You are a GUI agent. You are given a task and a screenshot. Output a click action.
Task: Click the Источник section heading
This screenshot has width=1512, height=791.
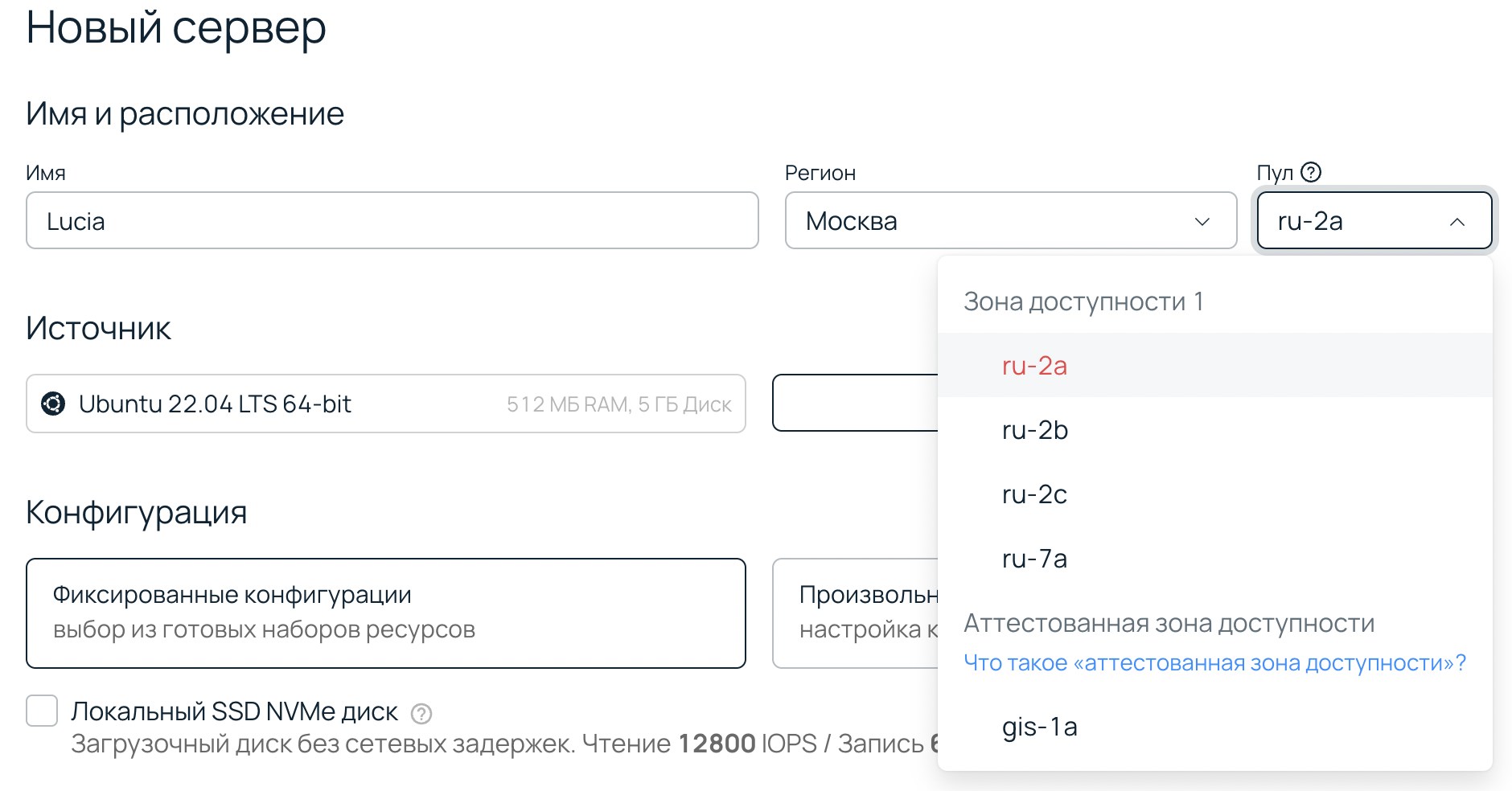click(98, 329)
